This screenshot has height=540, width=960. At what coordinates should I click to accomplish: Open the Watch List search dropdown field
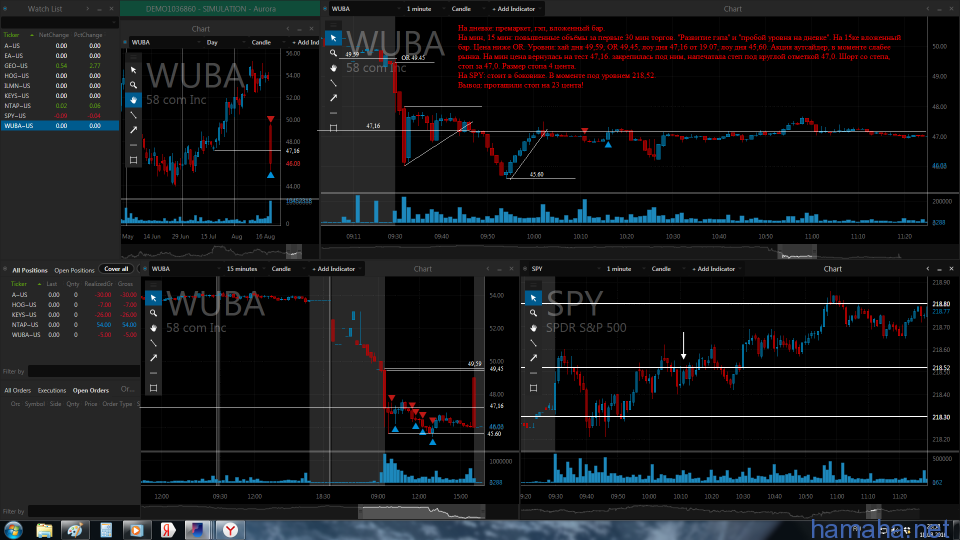click(59, 23)
